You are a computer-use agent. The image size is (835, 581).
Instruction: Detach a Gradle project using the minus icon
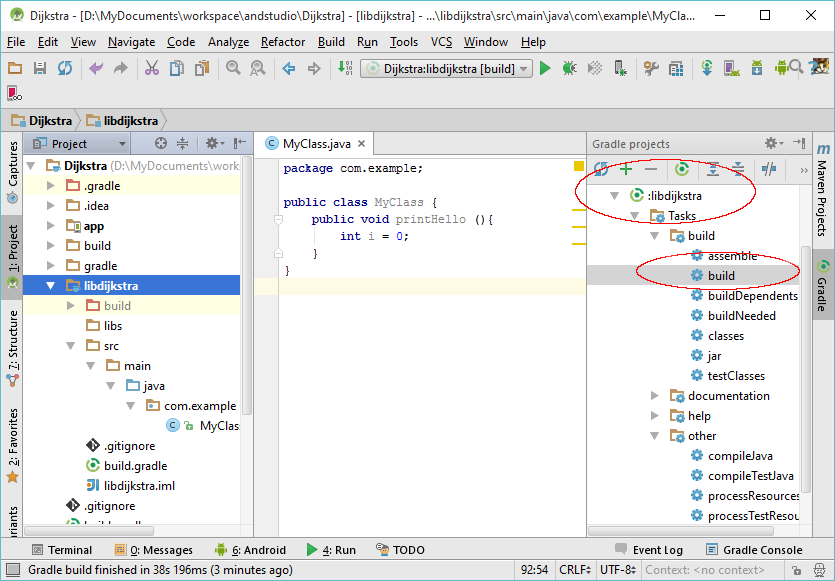(651, 170)
